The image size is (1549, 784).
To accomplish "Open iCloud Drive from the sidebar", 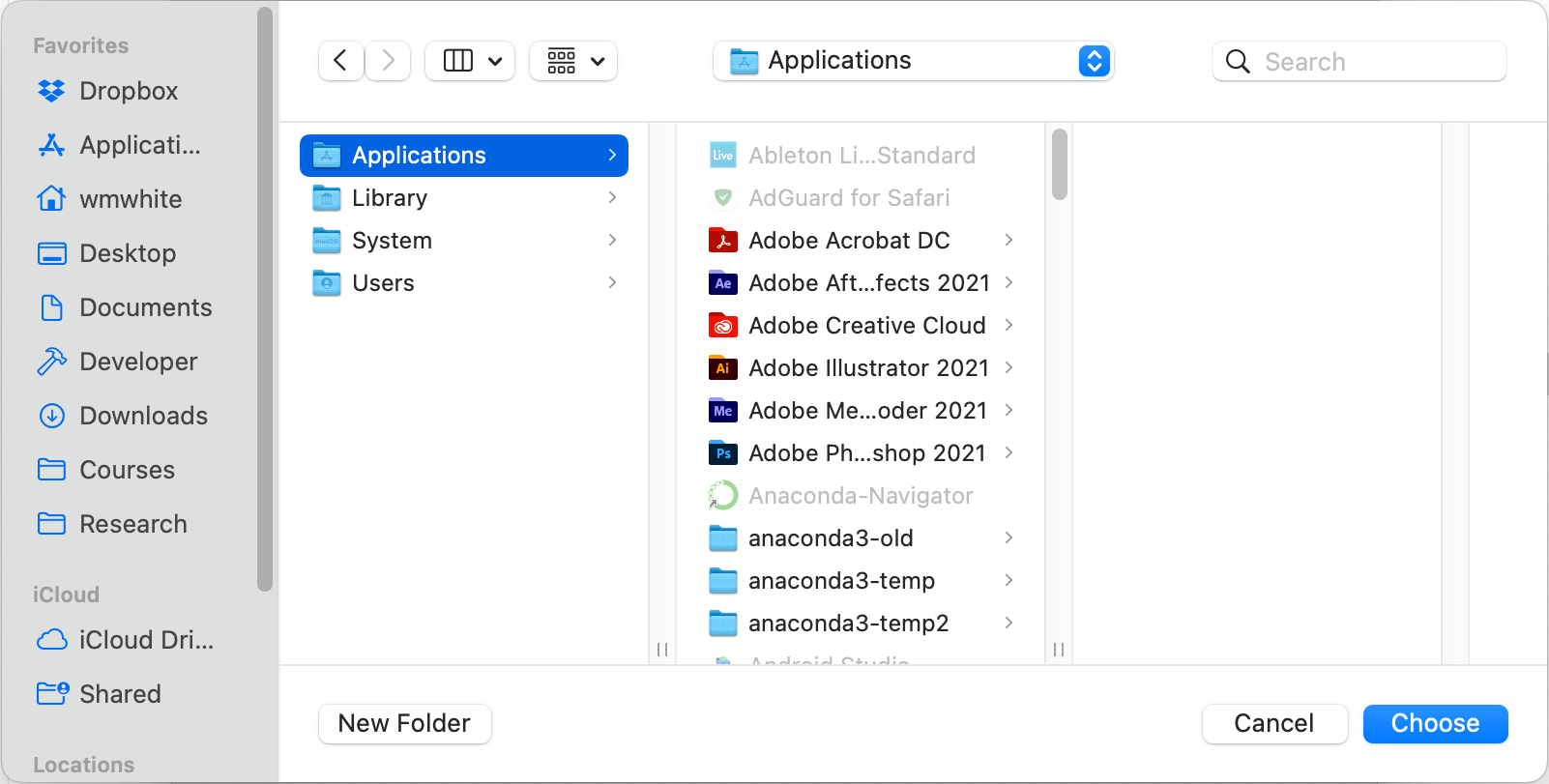I will pyautogui.click(x=145, y=640).
